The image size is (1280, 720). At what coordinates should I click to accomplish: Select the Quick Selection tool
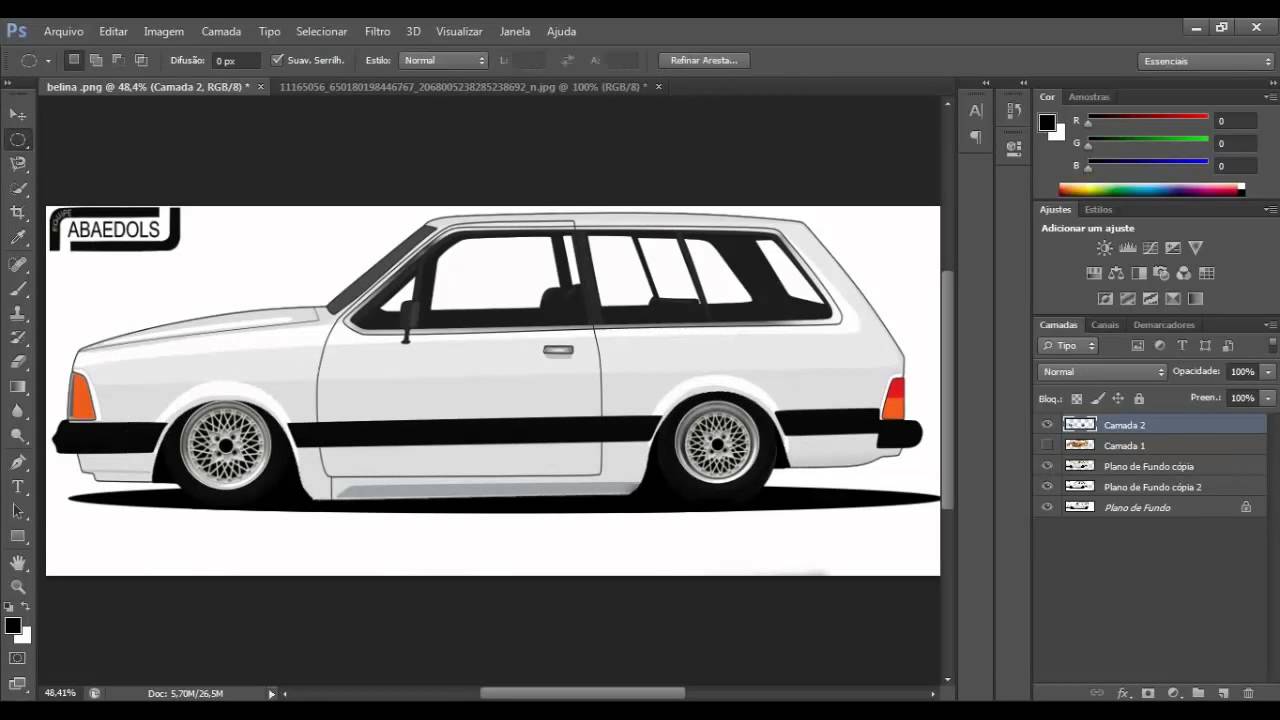18,188
